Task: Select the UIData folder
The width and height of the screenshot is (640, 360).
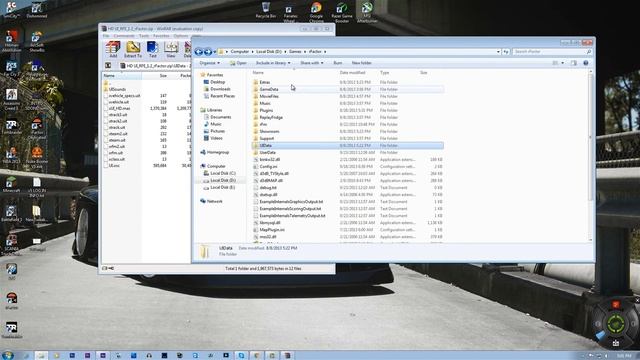Action: (347, 145)
